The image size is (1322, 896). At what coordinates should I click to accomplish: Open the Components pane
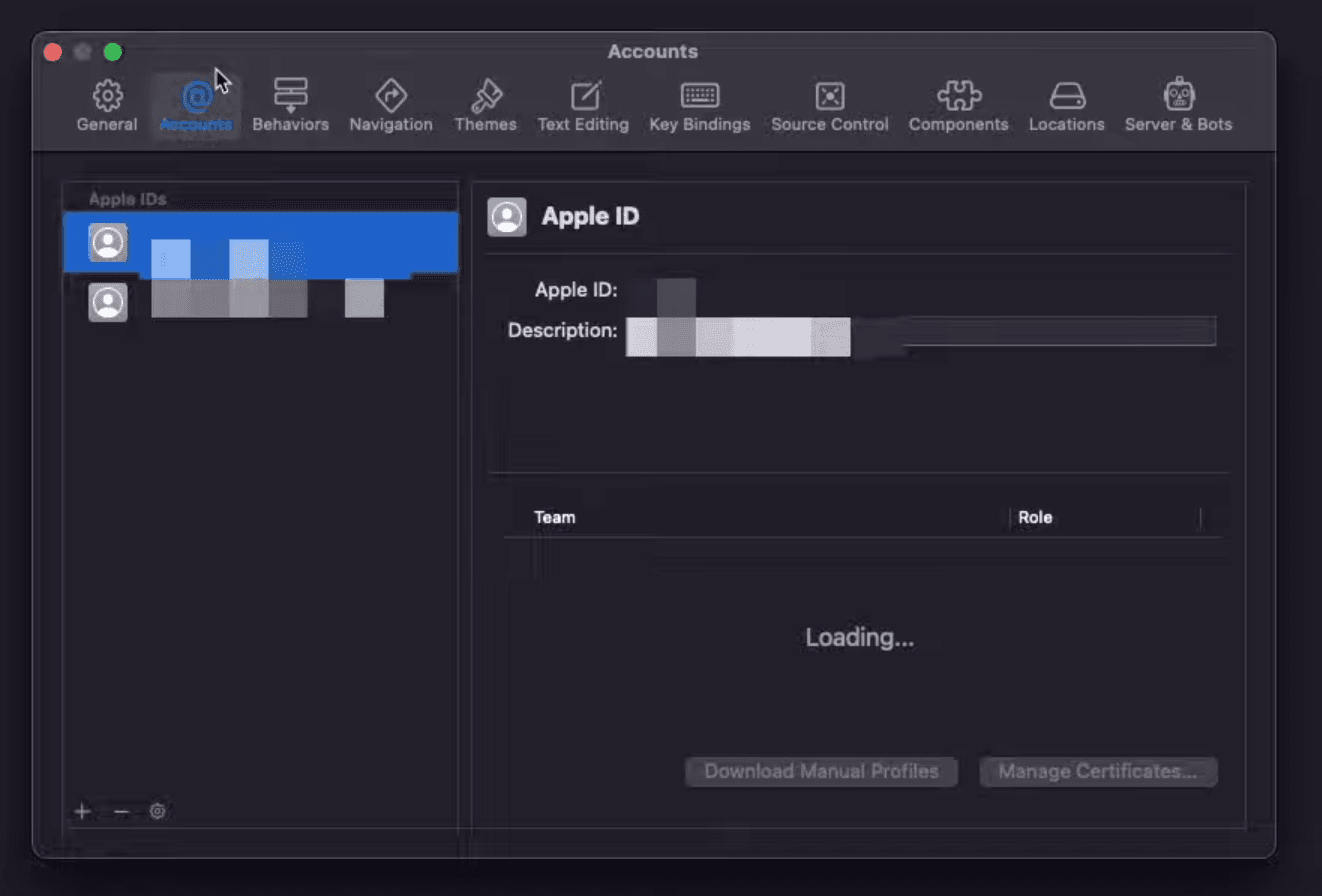pyautogui.click(x=958, y=104)
